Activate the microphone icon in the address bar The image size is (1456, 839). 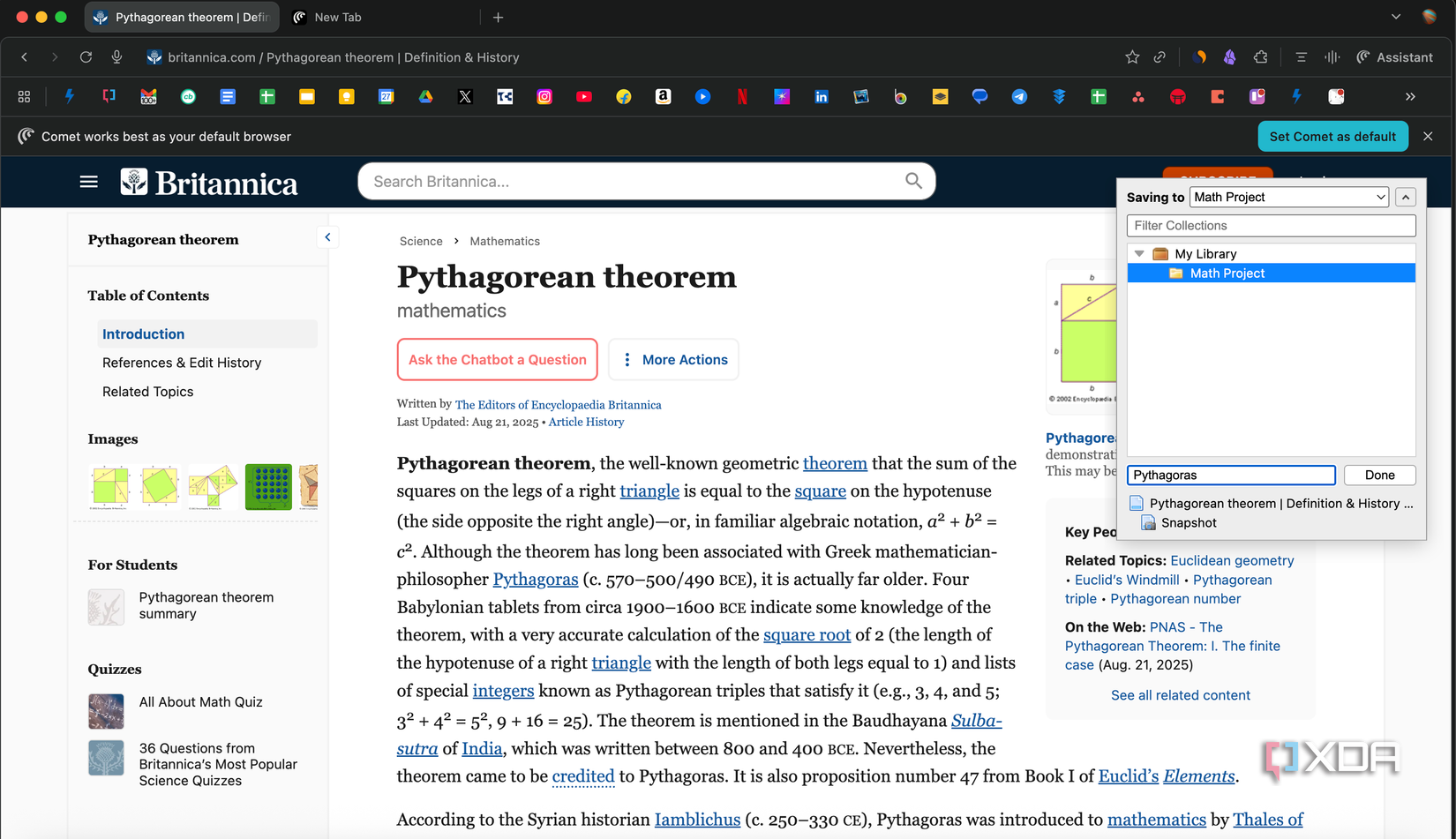116,56
